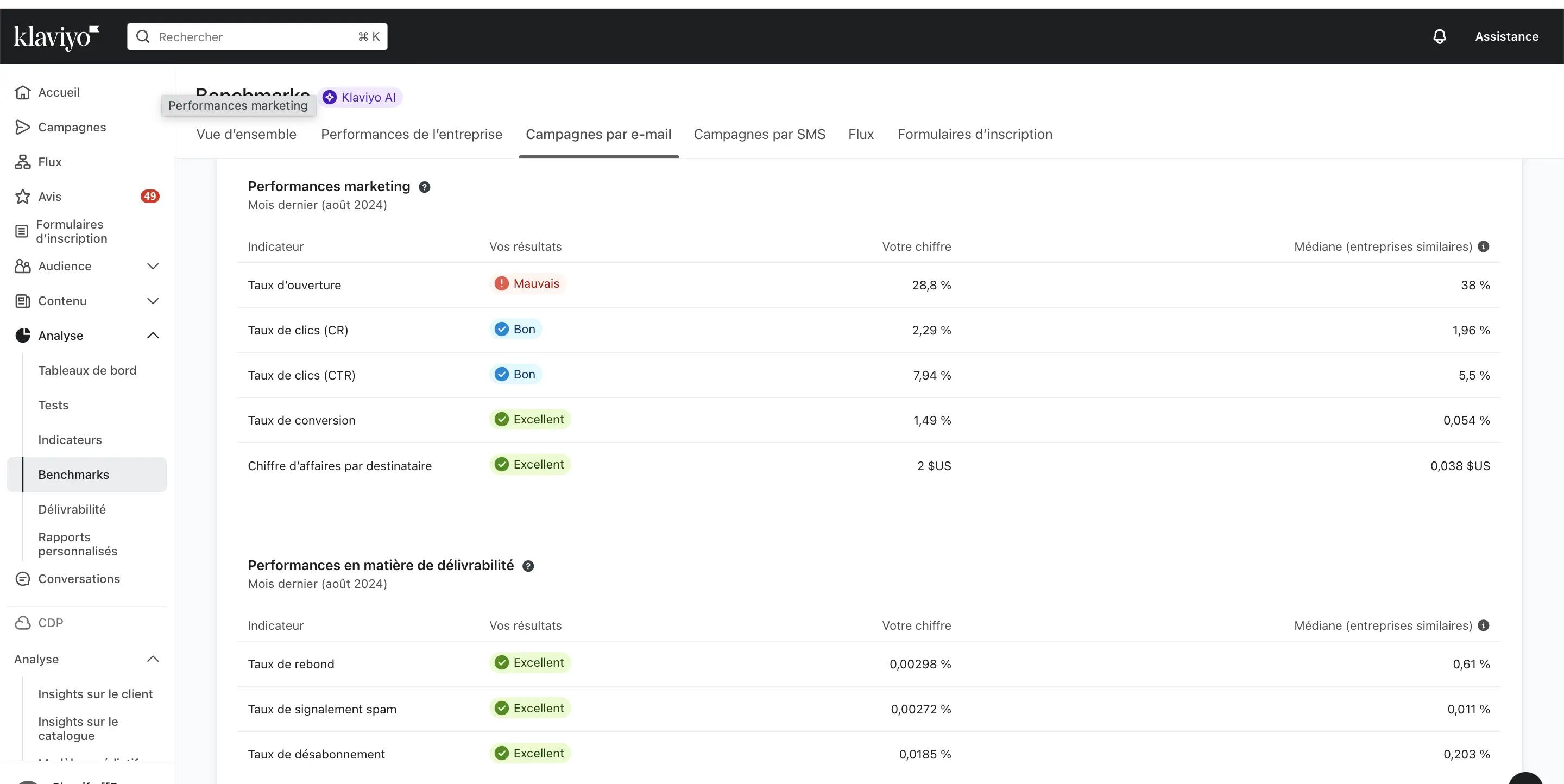This screenshot has height=784, width=1564.
Task: Open the Accueil home icon
Action: 22,92
